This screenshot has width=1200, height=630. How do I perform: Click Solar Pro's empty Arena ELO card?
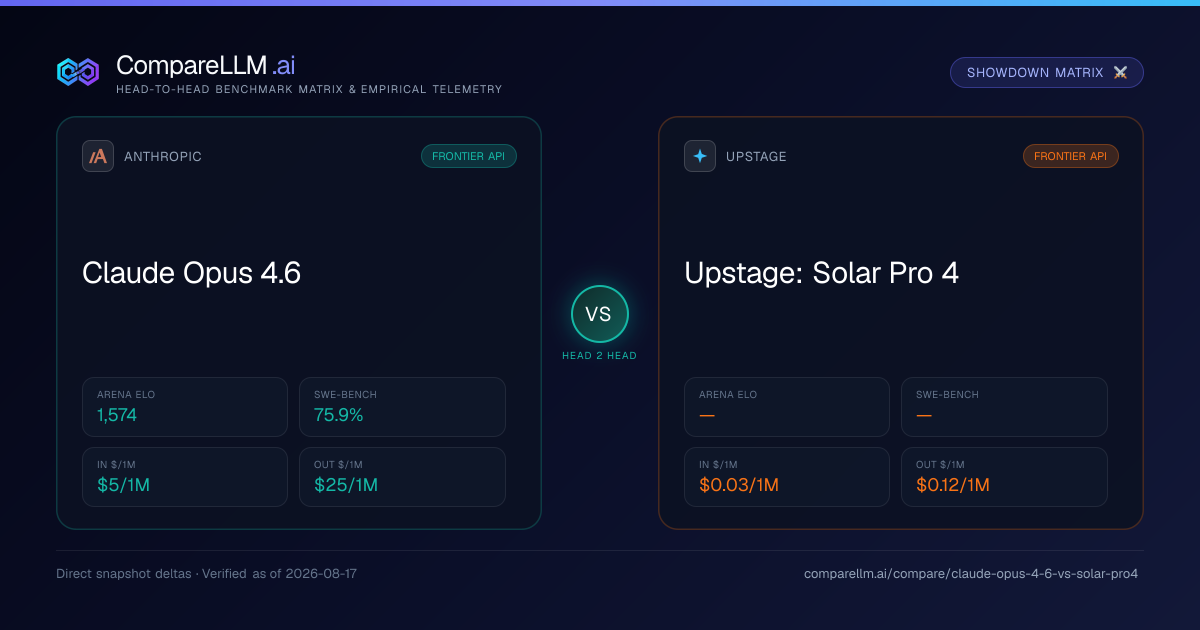787,407
